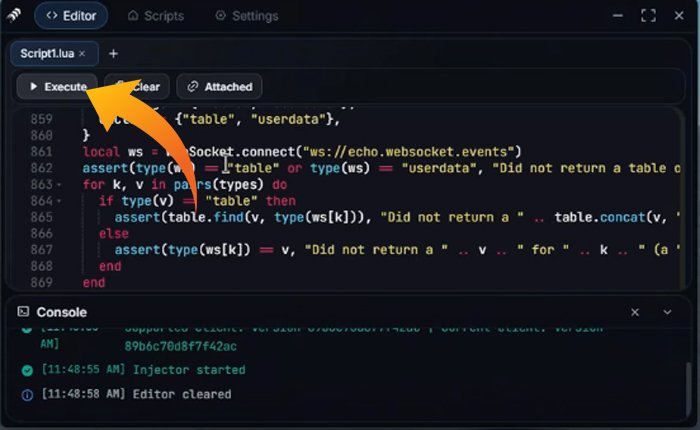Click the Console terminal icon

[x=23, y=312]
